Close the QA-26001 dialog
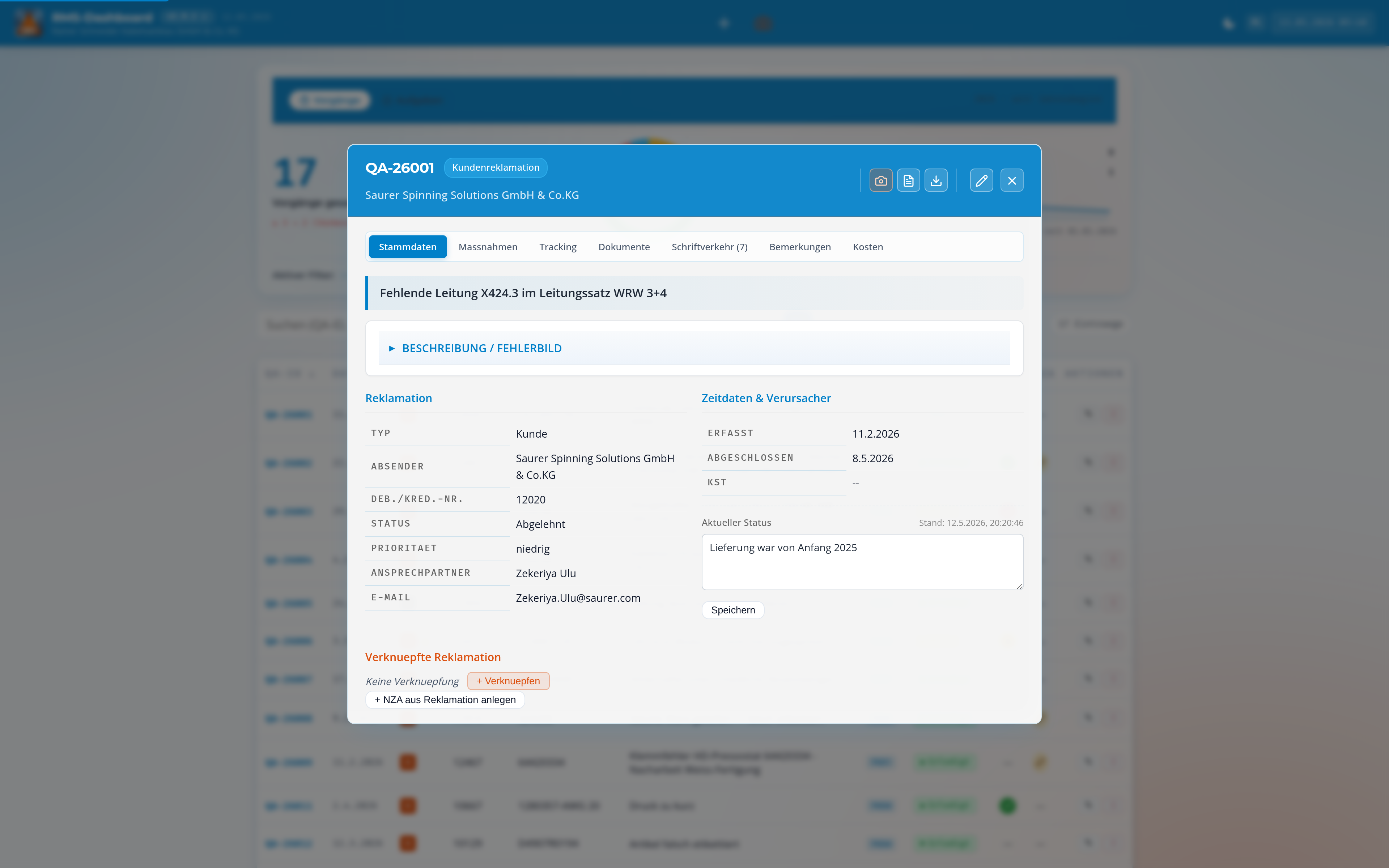1389x868 pixels. 1012,181
